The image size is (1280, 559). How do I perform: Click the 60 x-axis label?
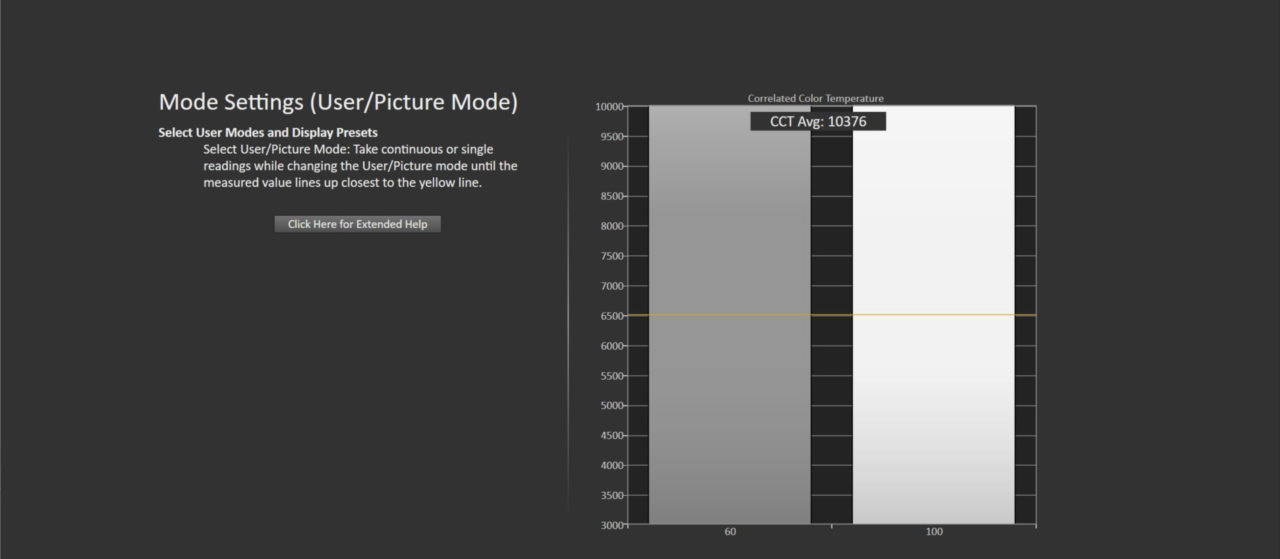[730, 532]
